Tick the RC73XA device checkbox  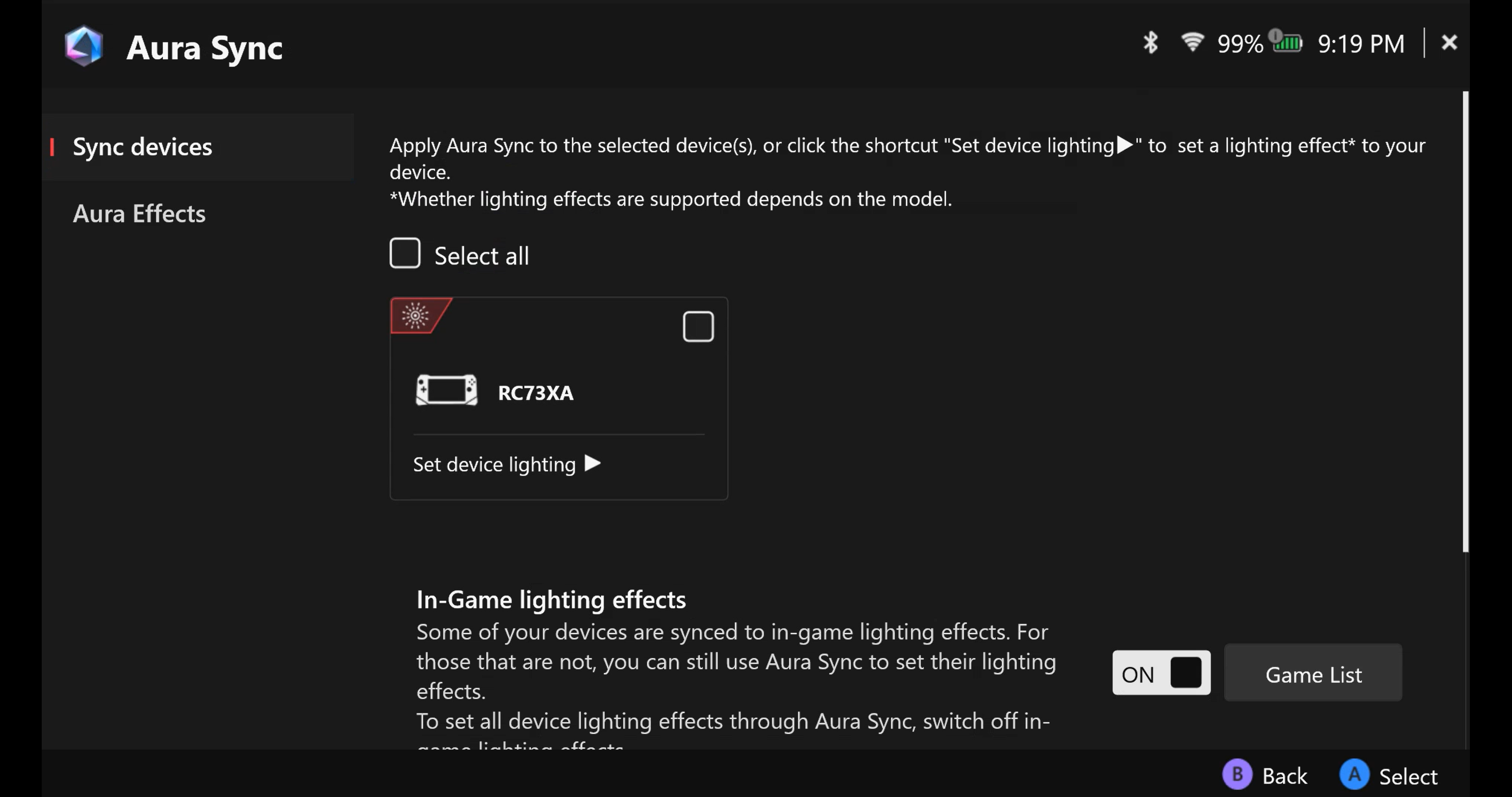[x=698, y=326]
